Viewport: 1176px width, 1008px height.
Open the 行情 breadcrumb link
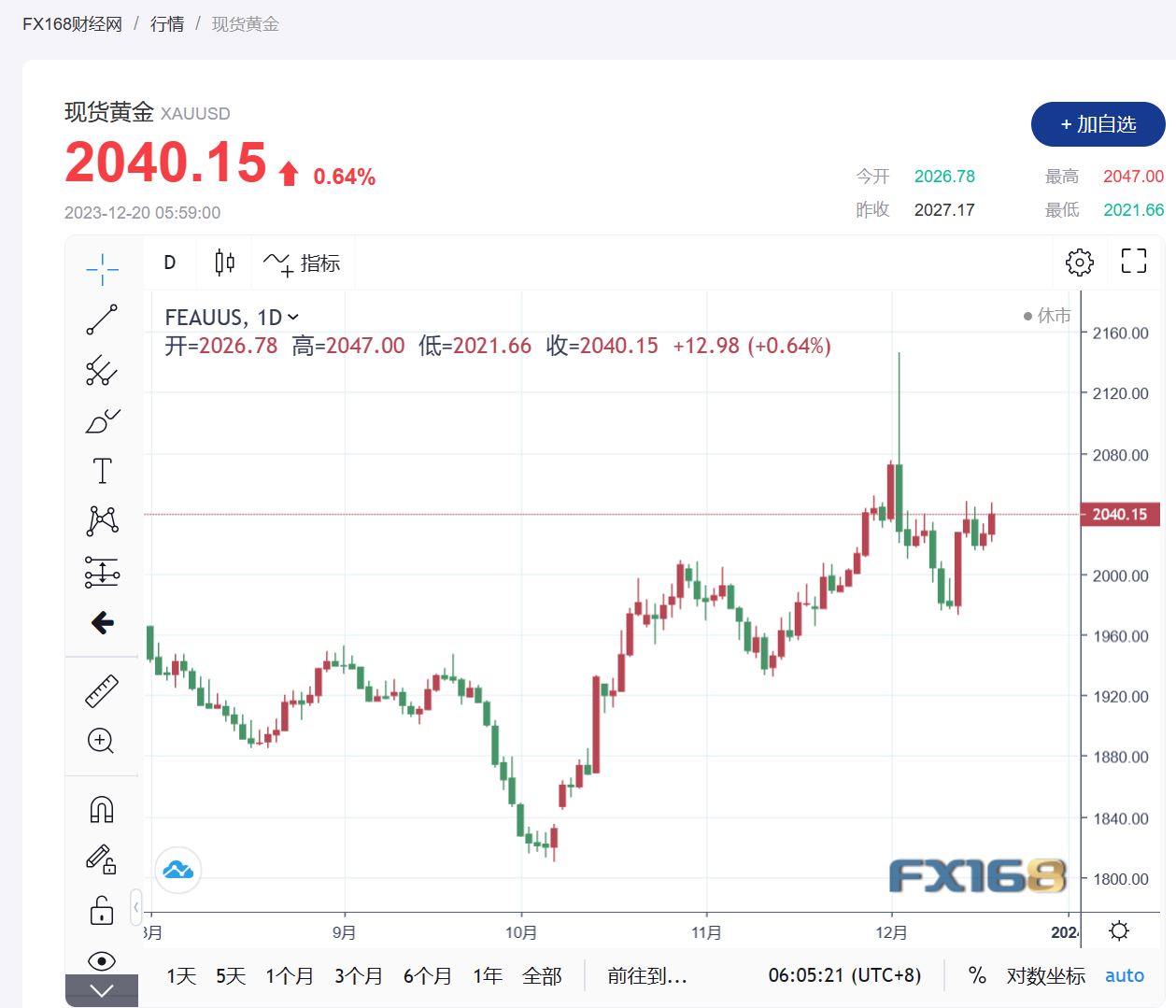[167, 24]
